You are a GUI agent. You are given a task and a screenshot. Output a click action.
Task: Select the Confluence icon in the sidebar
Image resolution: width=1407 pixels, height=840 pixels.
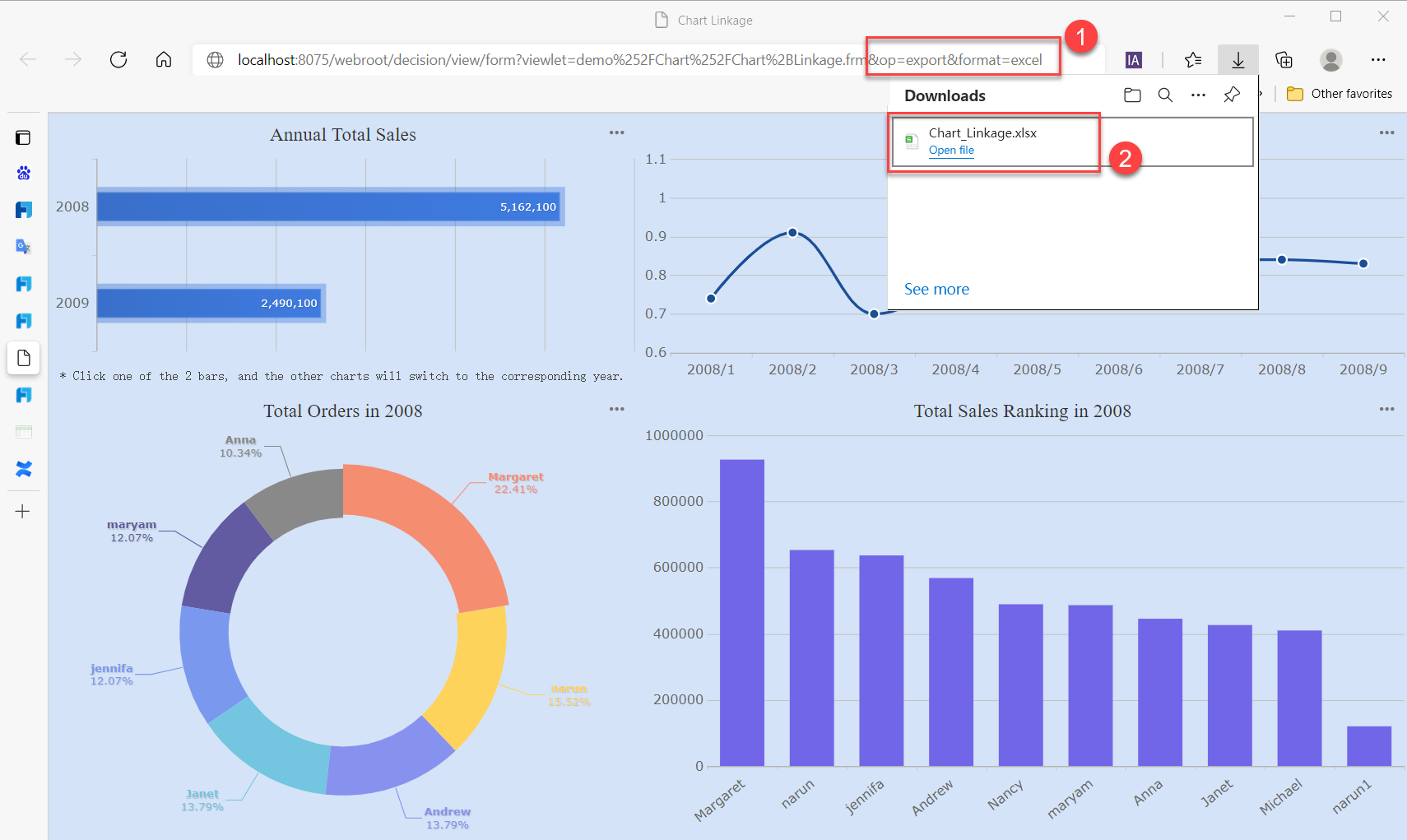click(x=23, y=469)
